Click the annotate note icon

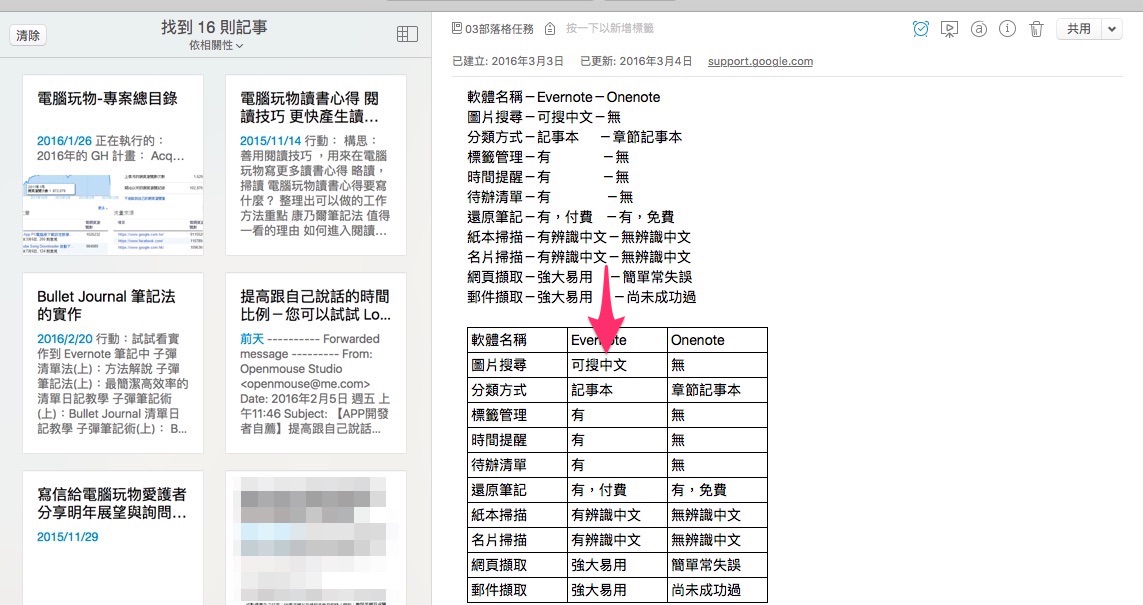coord(979,28)
